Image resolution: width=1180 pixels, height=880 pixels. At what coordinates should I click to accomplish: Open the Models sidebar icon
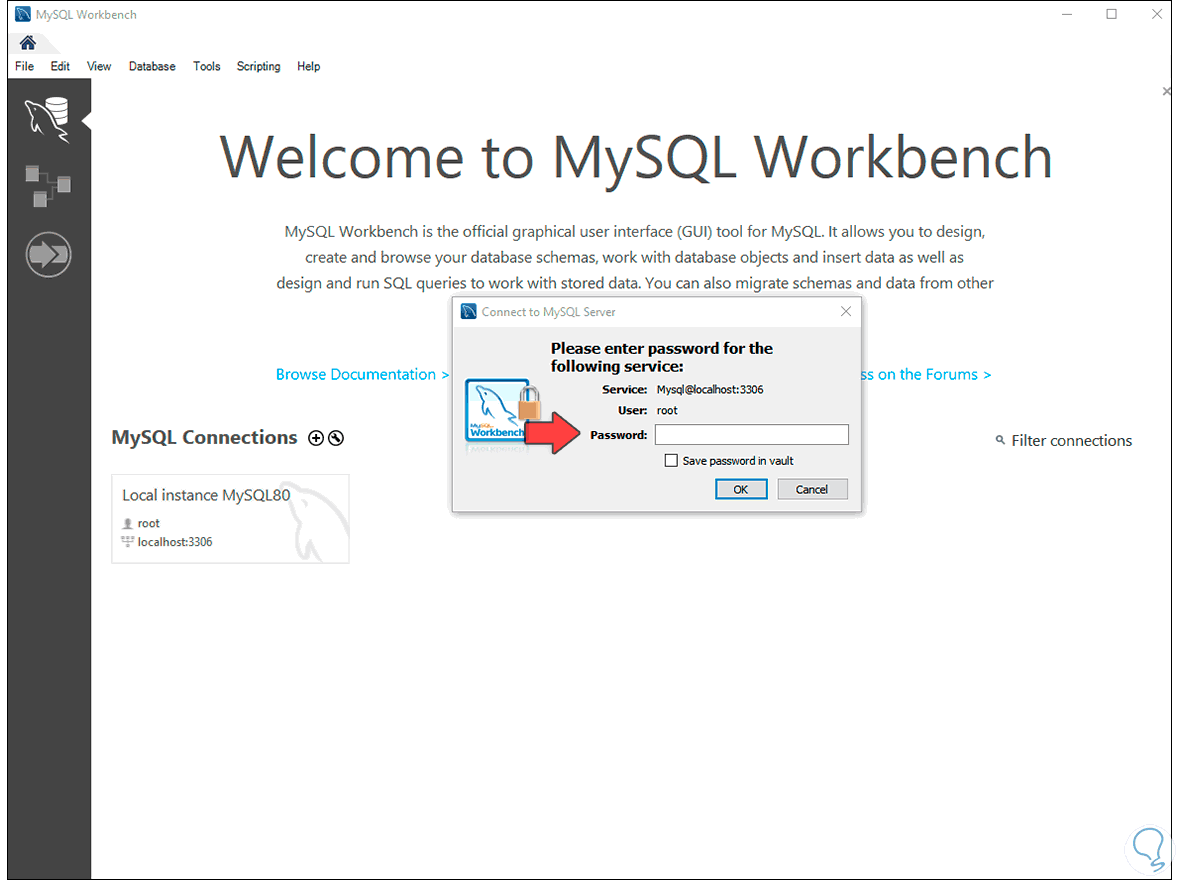[48, 185]
